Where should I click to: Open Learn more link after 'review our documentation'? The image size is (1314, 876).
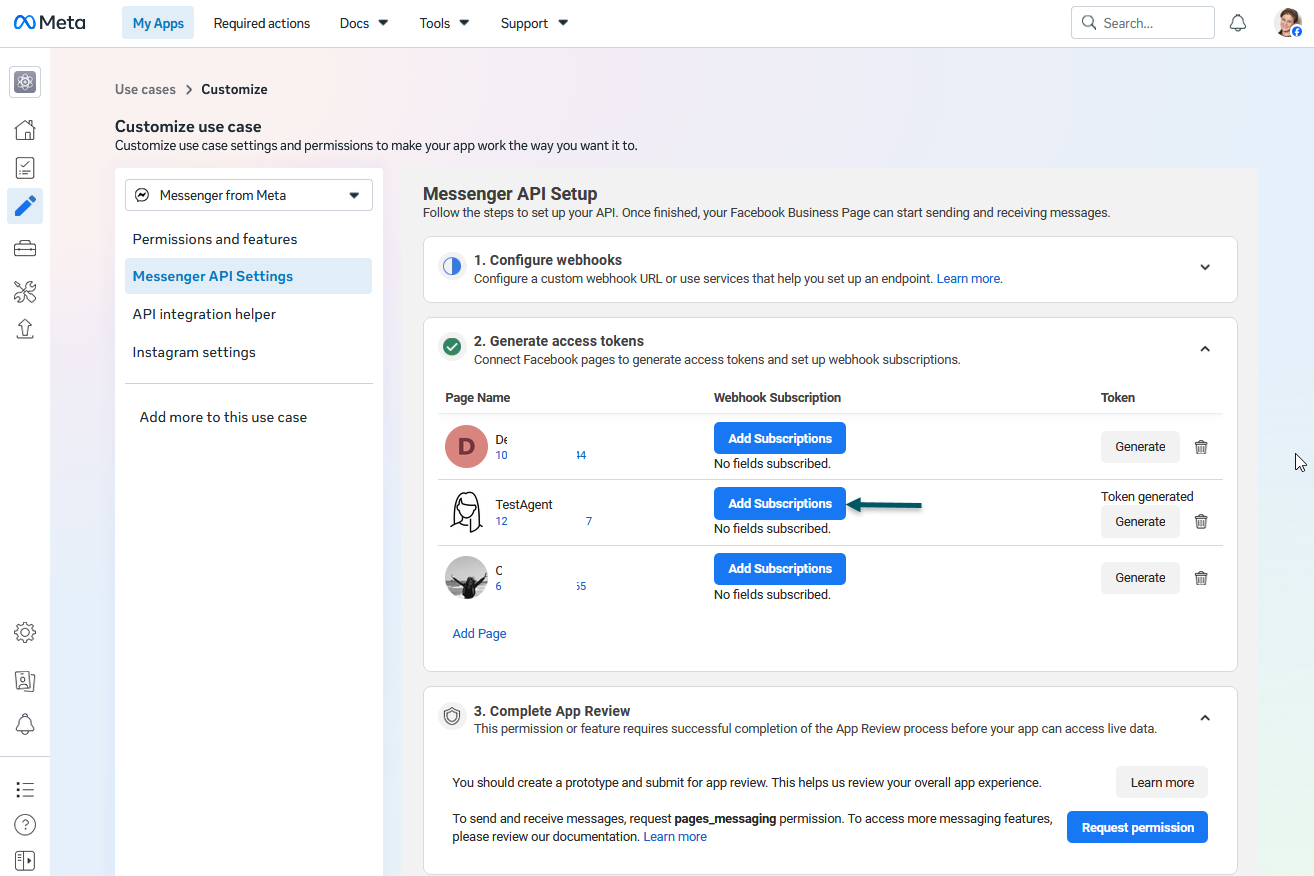[675, 837]
